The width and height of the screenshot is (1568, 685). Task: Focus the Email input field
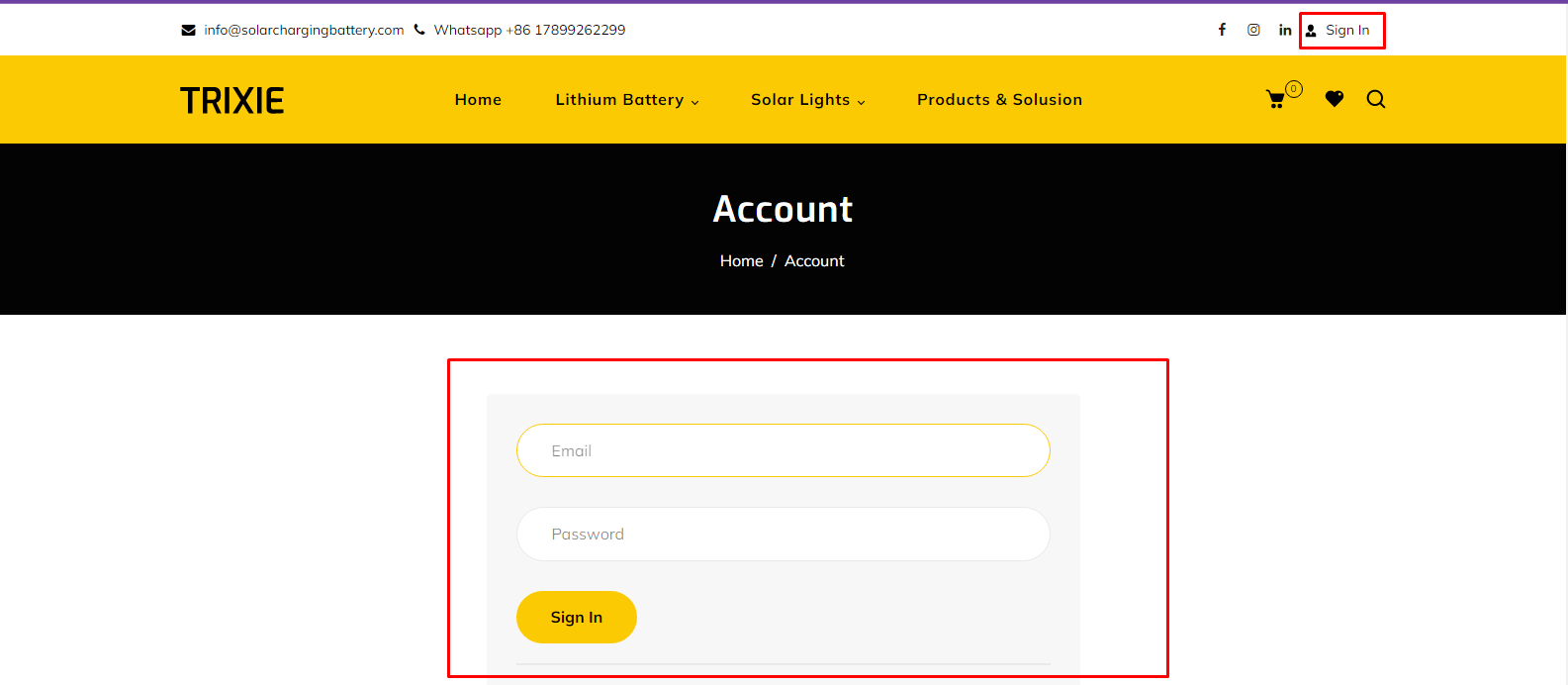pos(784,450)
